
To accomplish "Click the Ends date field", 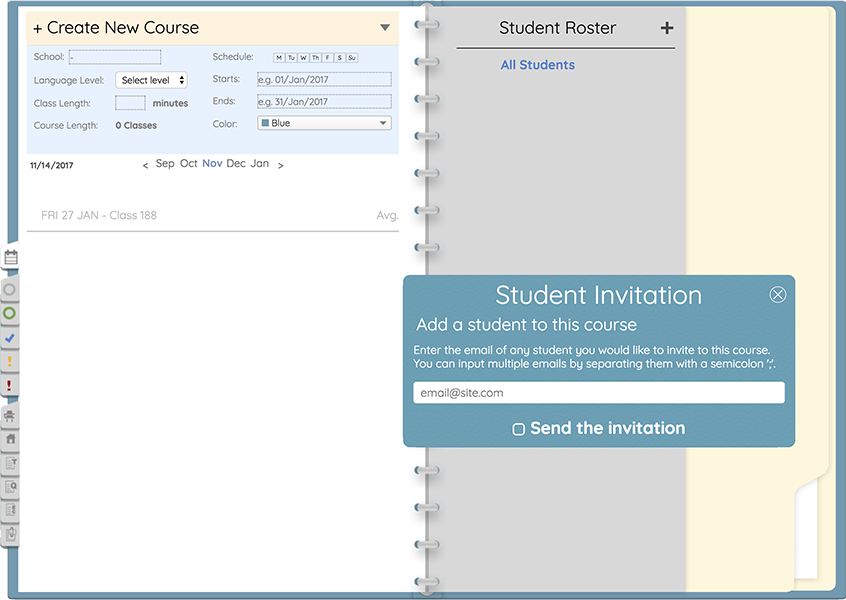I will 324,101.
